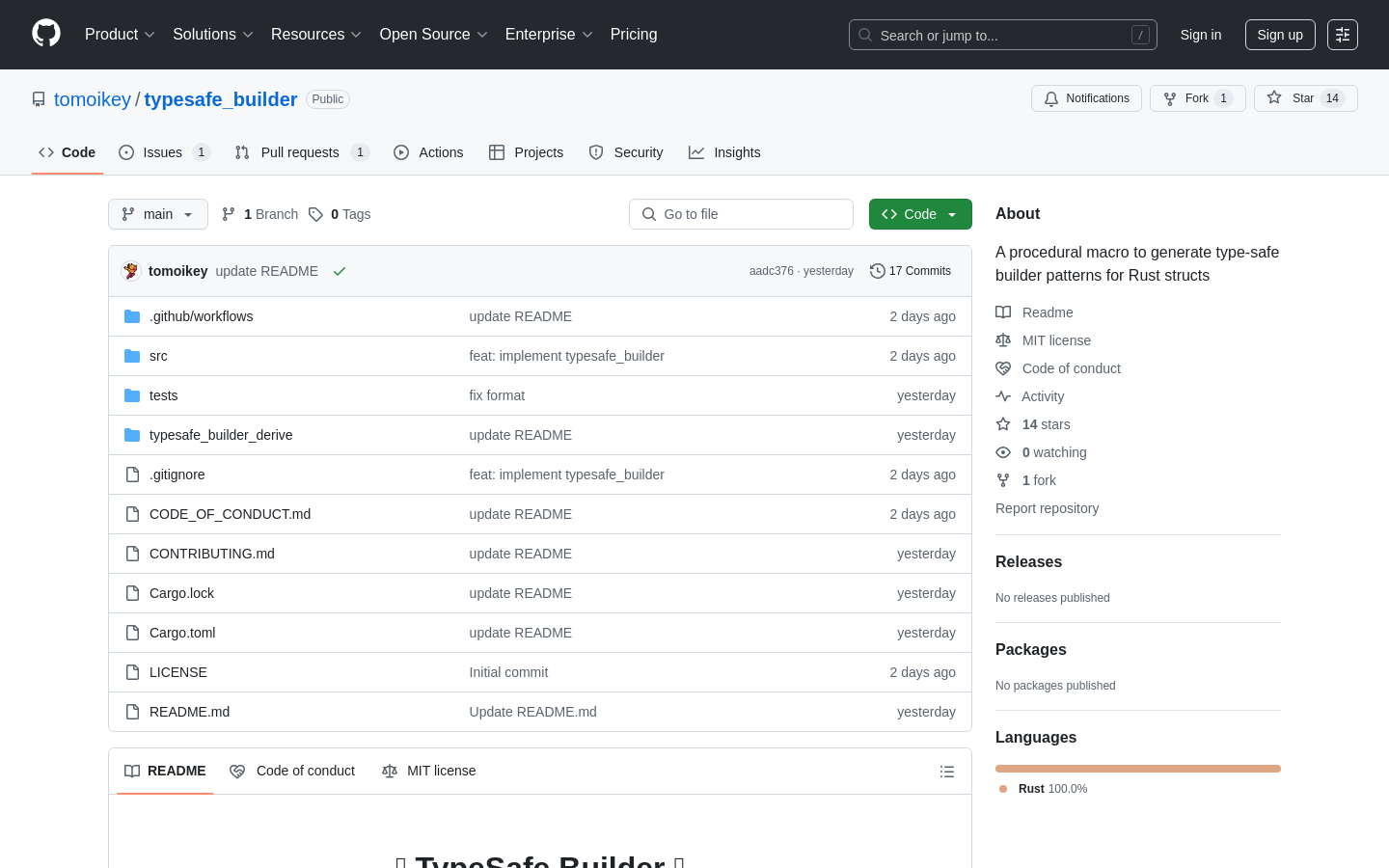Click the fork icon beside 1 fork
The width and height of the screenshot is (1389, 868).
(x=1003, y=480)
